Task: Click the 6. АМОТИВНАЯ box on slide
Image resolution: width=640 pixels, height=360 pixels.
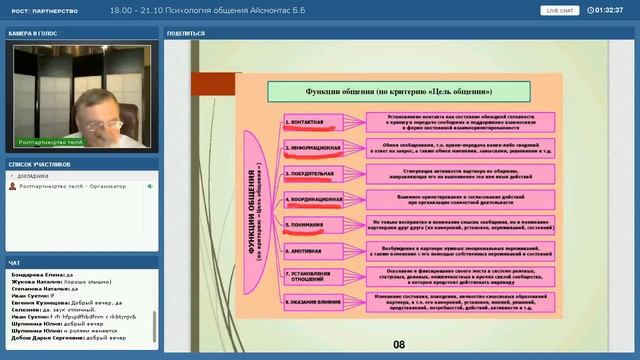Action: pos(313,251)
